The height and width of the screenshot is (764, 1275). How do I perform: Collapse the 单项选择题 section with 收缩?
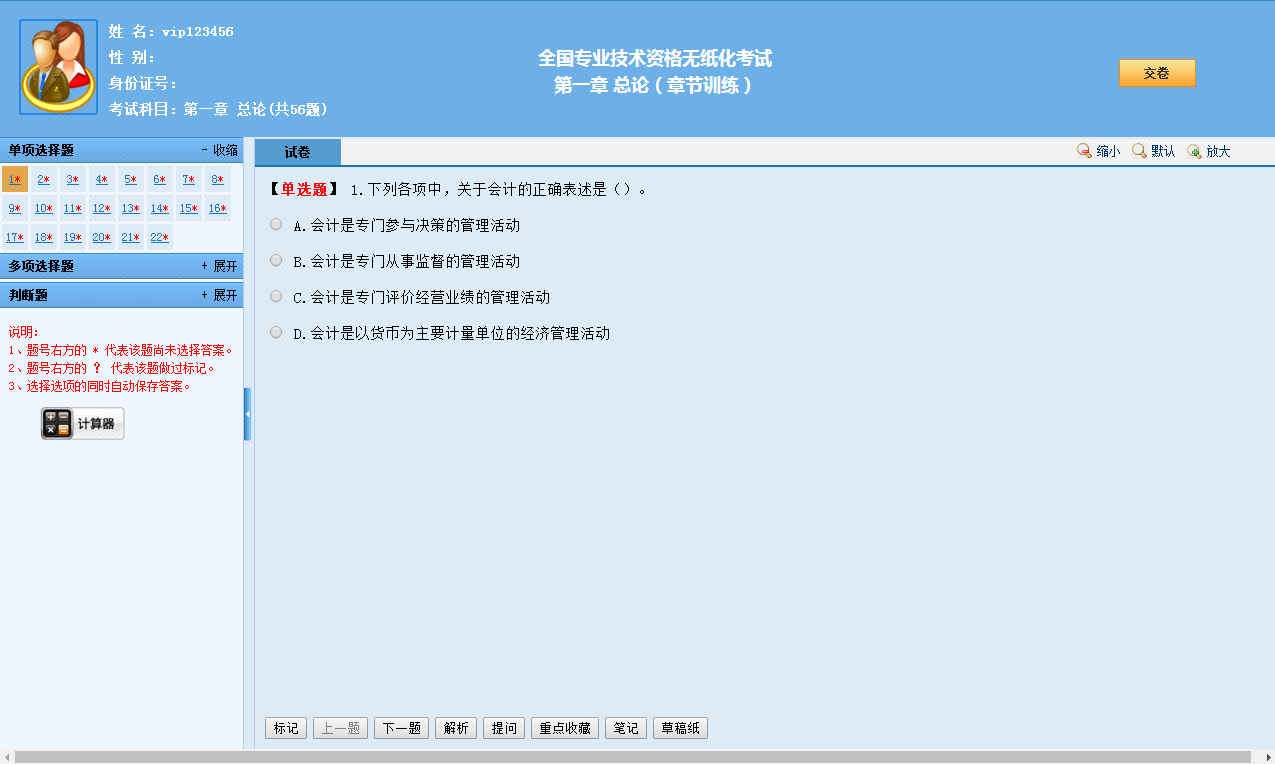(x=220, y=150)
